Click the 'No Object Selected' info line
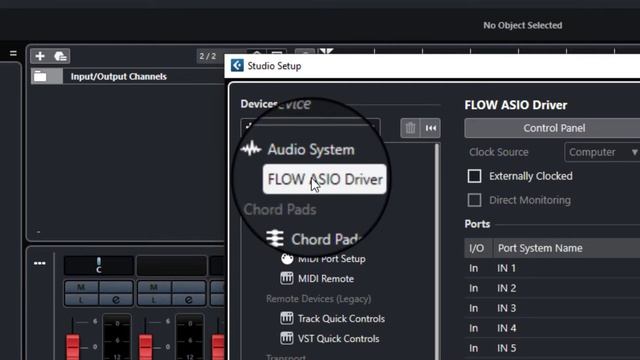Viewport: 640px width, 360px height. [522, 25]
